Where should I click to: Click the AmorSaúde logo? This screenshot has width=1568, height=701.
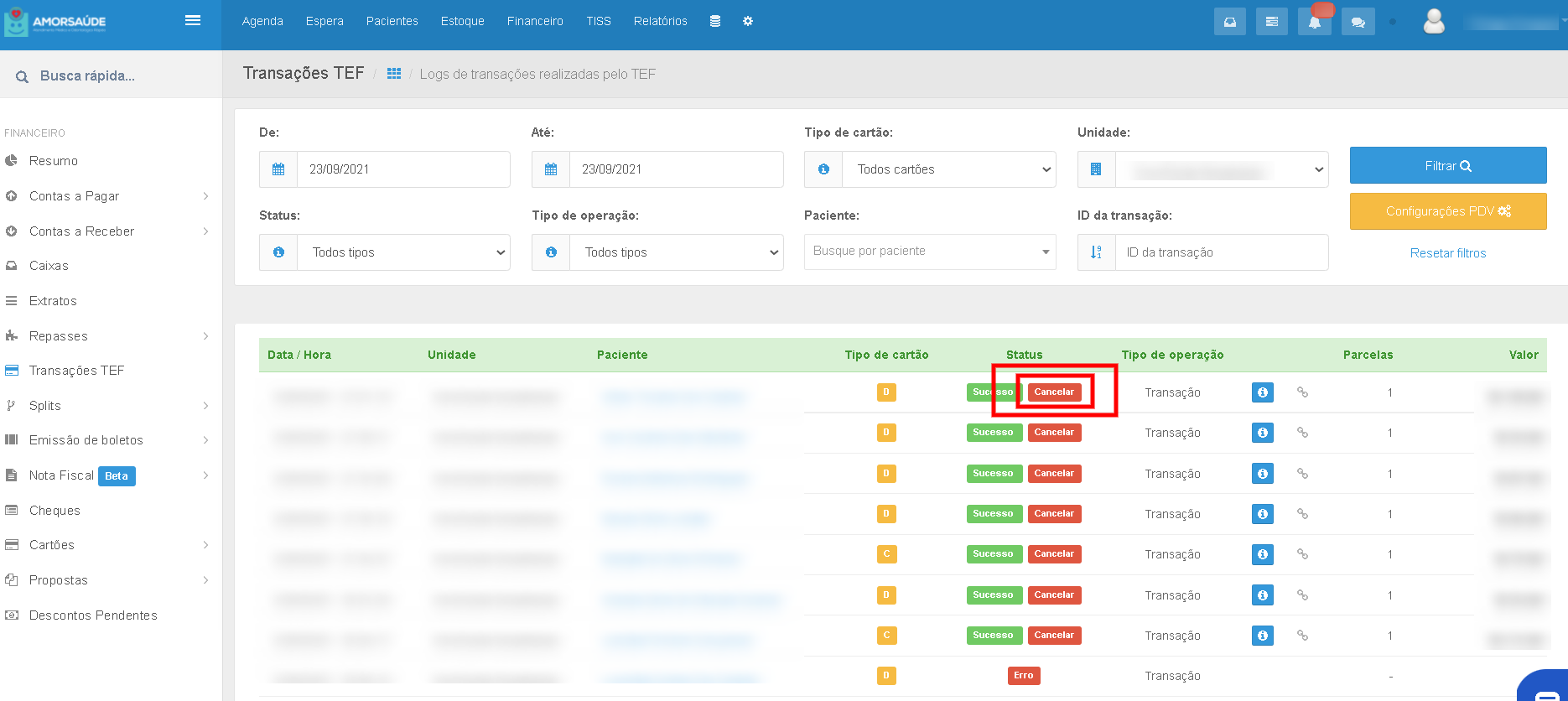tap(55, 23)
